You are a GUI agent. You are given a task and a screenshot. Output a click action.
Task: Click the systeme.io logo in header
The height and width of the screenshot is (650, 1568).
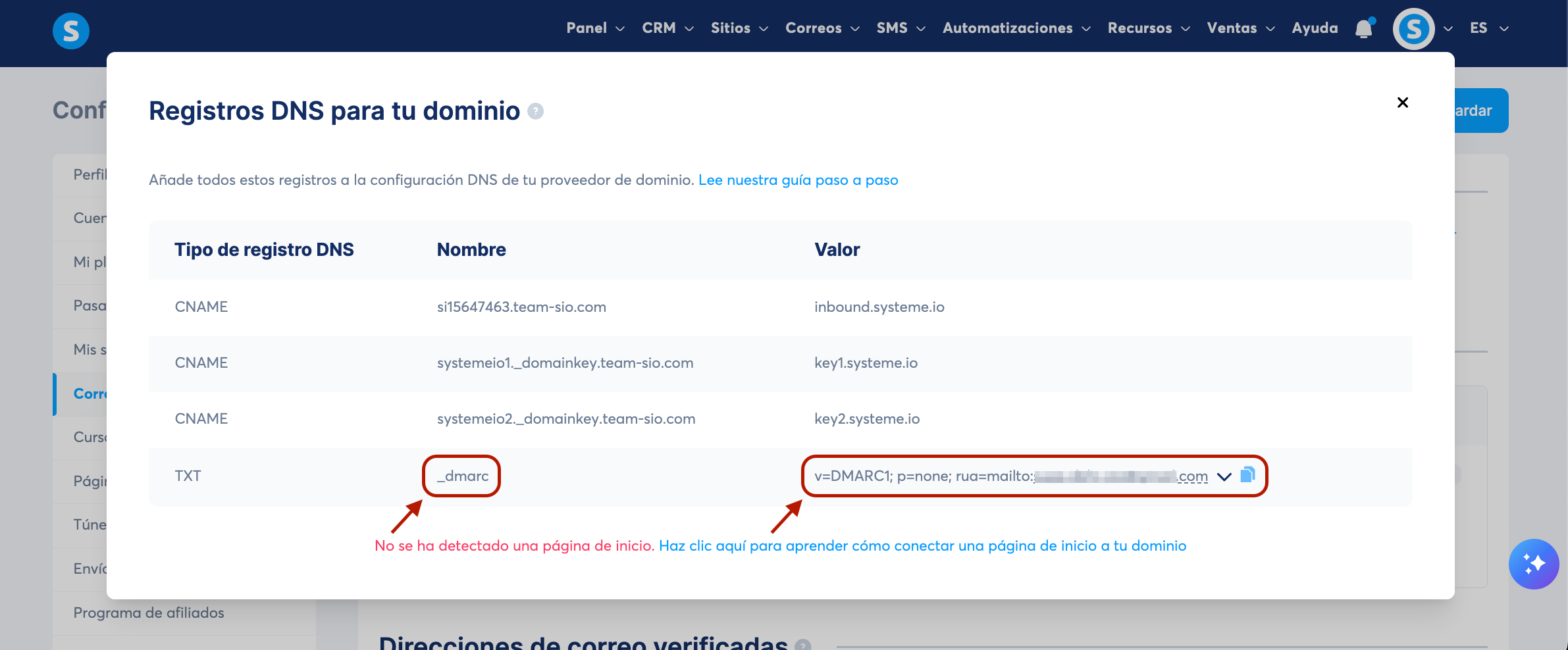71,30
